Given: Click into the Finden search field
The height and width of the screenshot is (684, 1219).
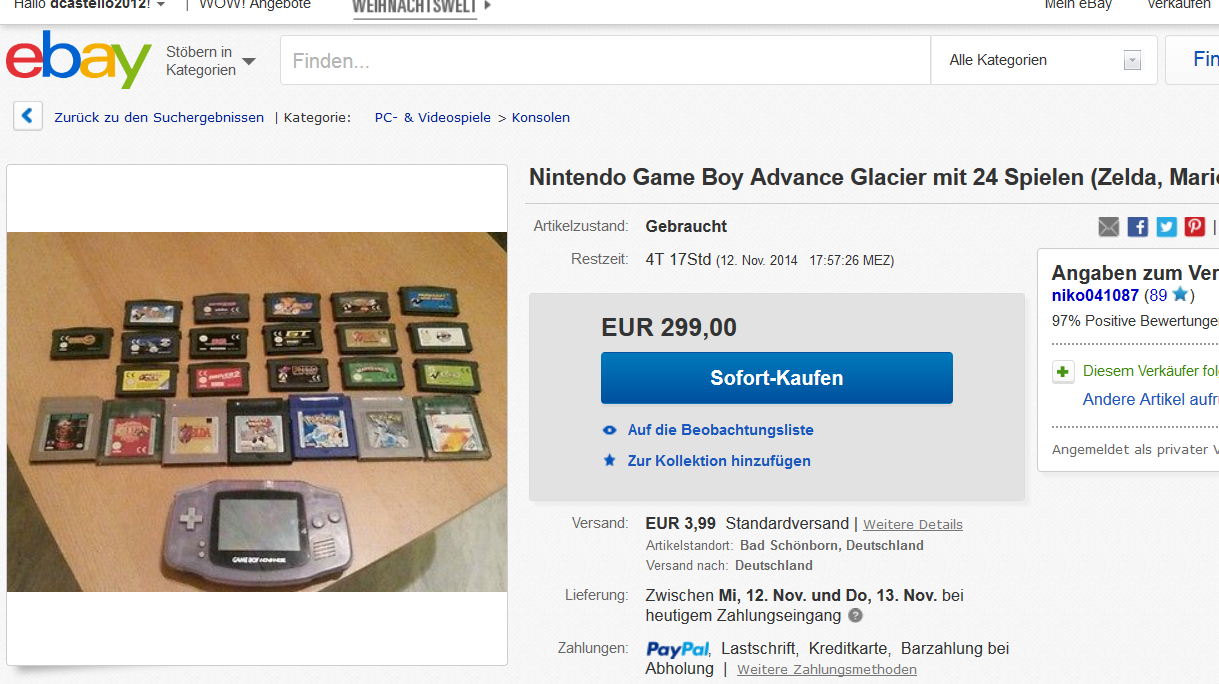Looking at the screenshot, I should click(605, 60).
